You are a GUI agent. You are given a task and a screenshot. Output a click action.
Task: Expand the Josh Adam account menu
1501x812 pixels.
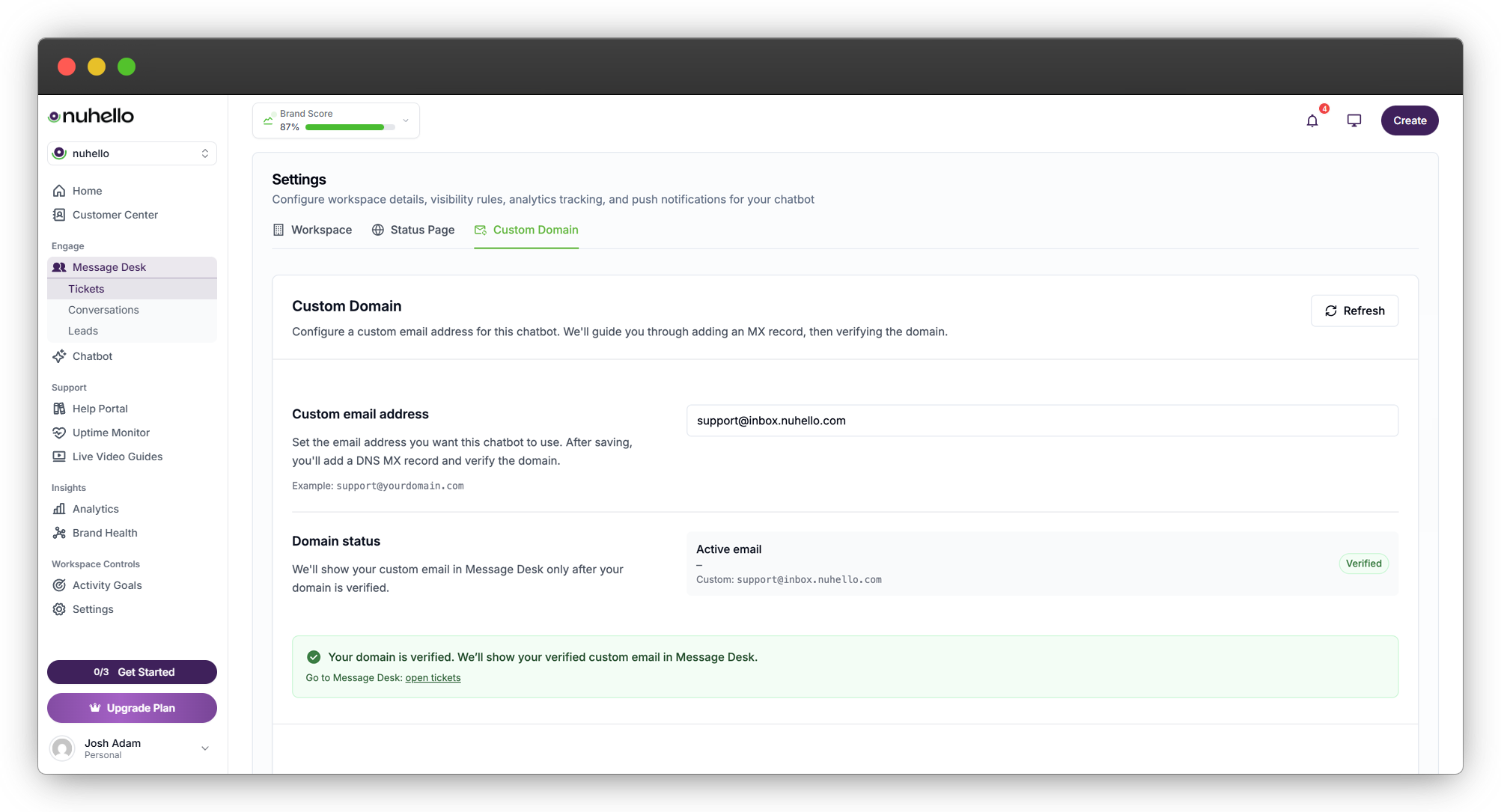pos(132,748)
